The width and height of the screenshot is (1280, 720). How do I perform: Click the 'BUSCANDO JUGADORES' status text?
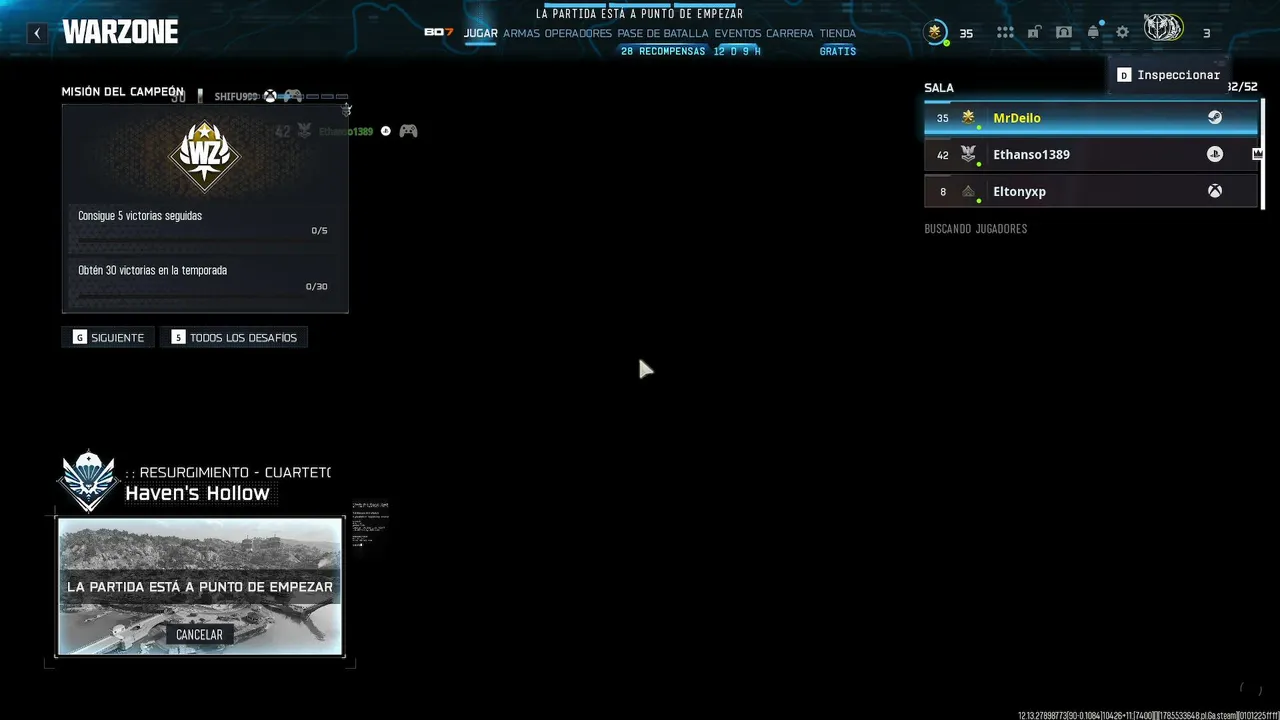pos(976,229)
